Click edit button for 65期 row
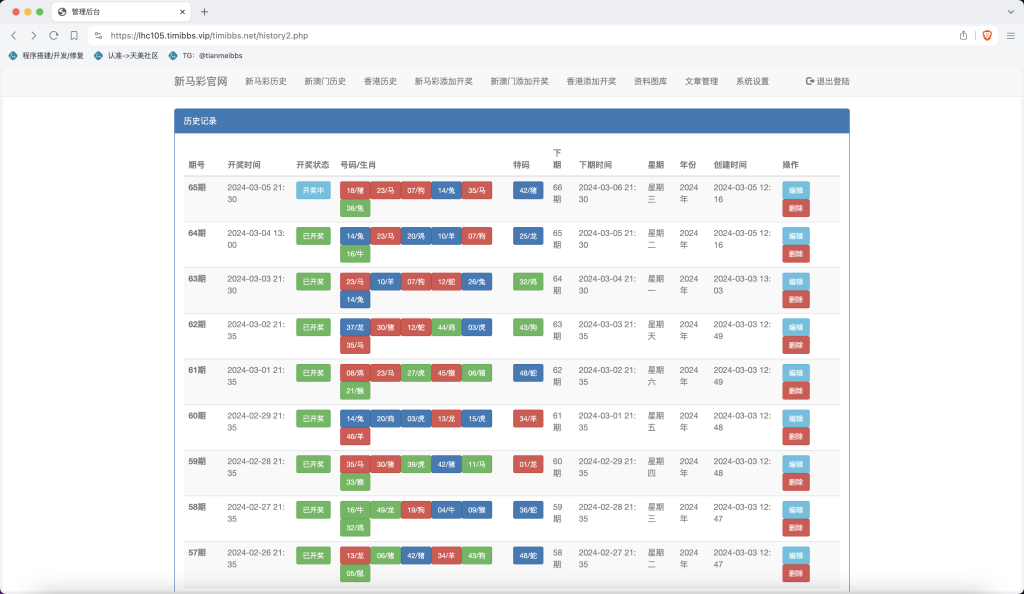This screenshot has width=1024, height=594. (795, 190)
